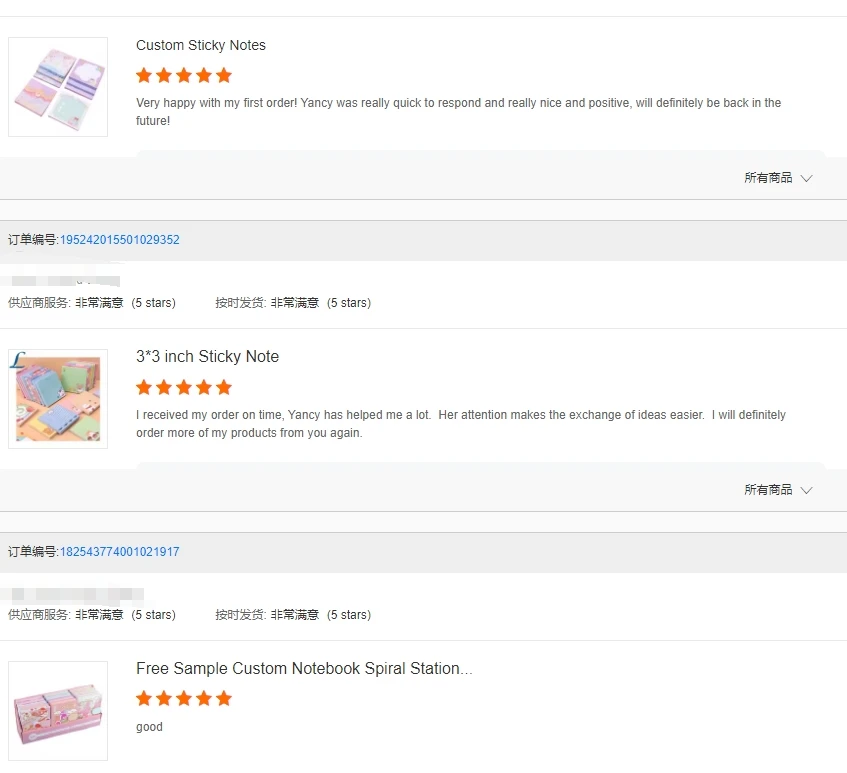Expand 所有商品 dropdown under Custom Sticky Notes review
Image resolution: width=847 pixels, height=773 pixels.
[768, 178]
